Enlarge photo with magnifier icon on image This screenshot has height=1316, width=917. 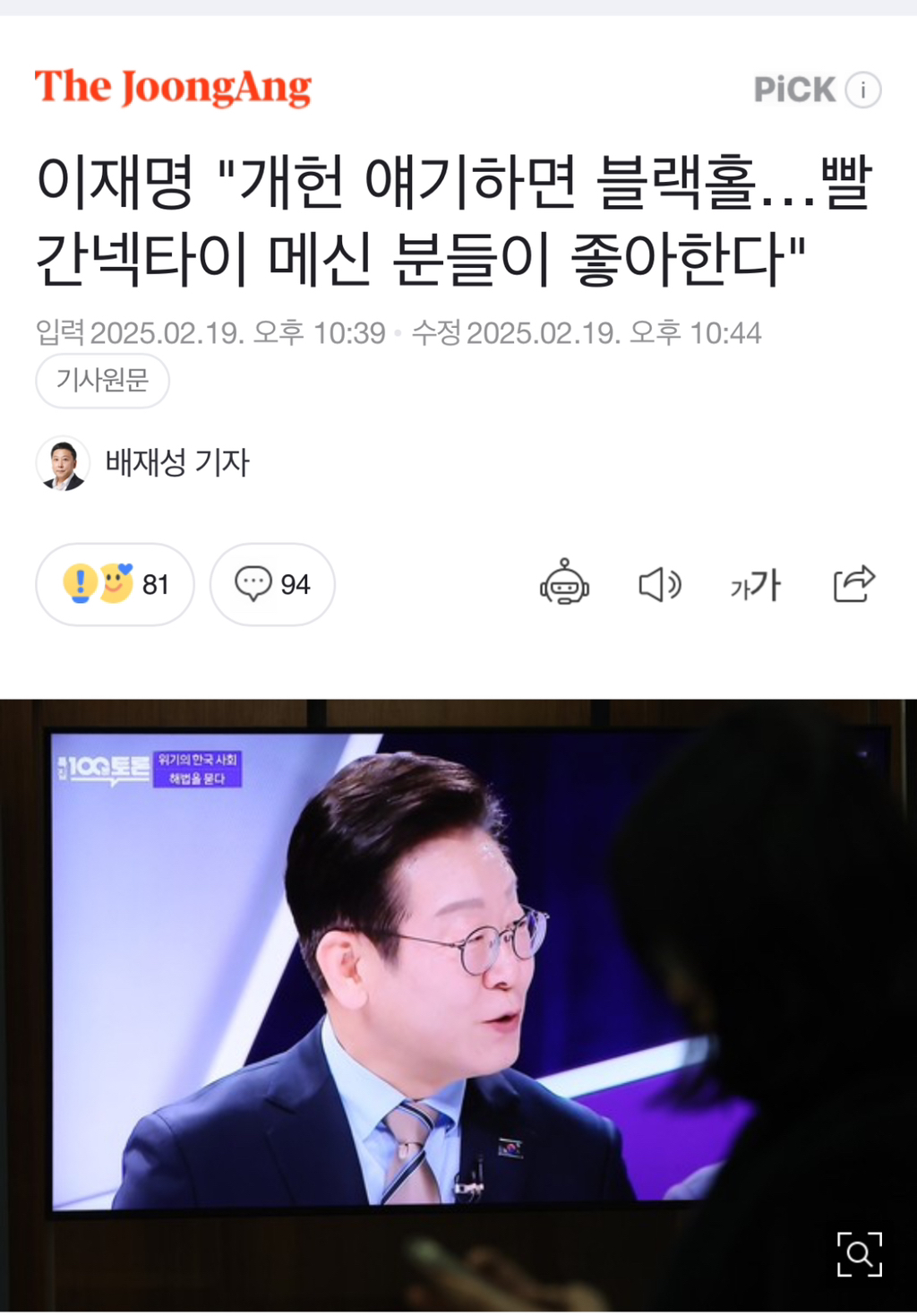click(859, 1253)
